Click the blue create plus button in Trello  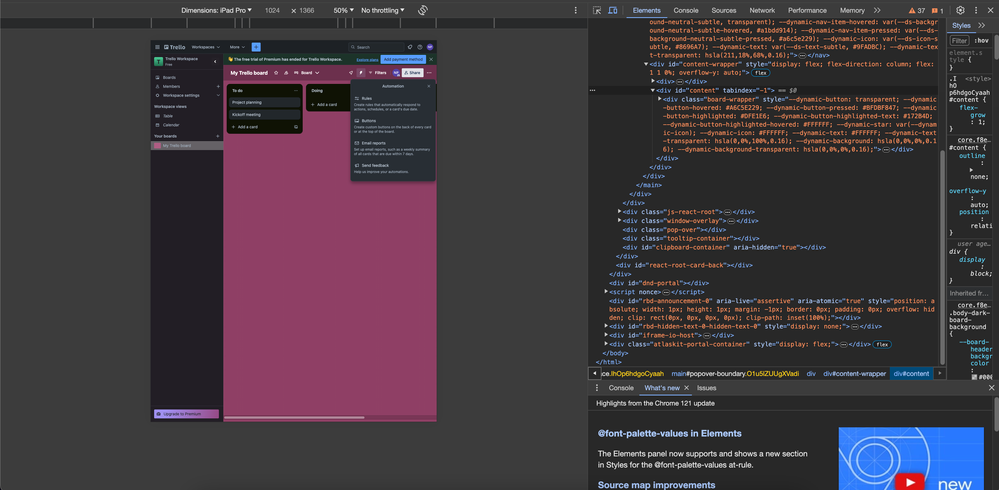tap(256, 47)
